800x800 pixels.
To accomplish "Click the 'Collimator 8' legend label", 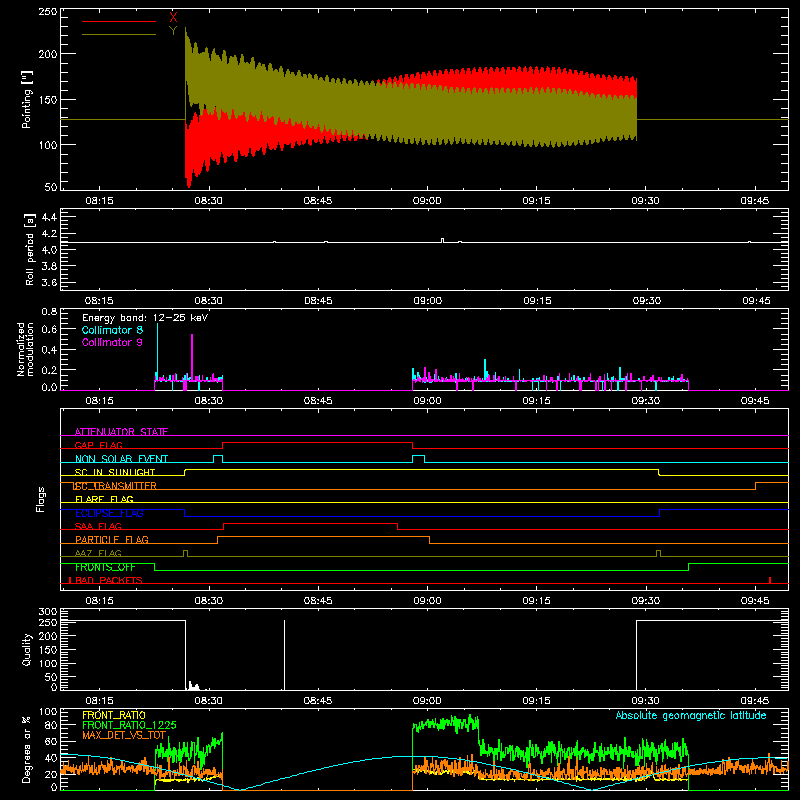I will [112, 330].
